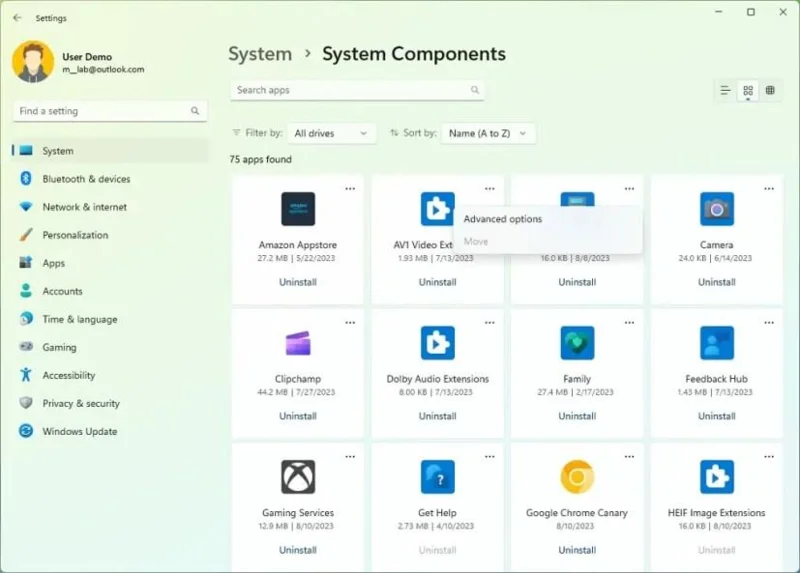Open more options for Camera
800x573 pixels.
pyautogui.click(x=769, y=189)
